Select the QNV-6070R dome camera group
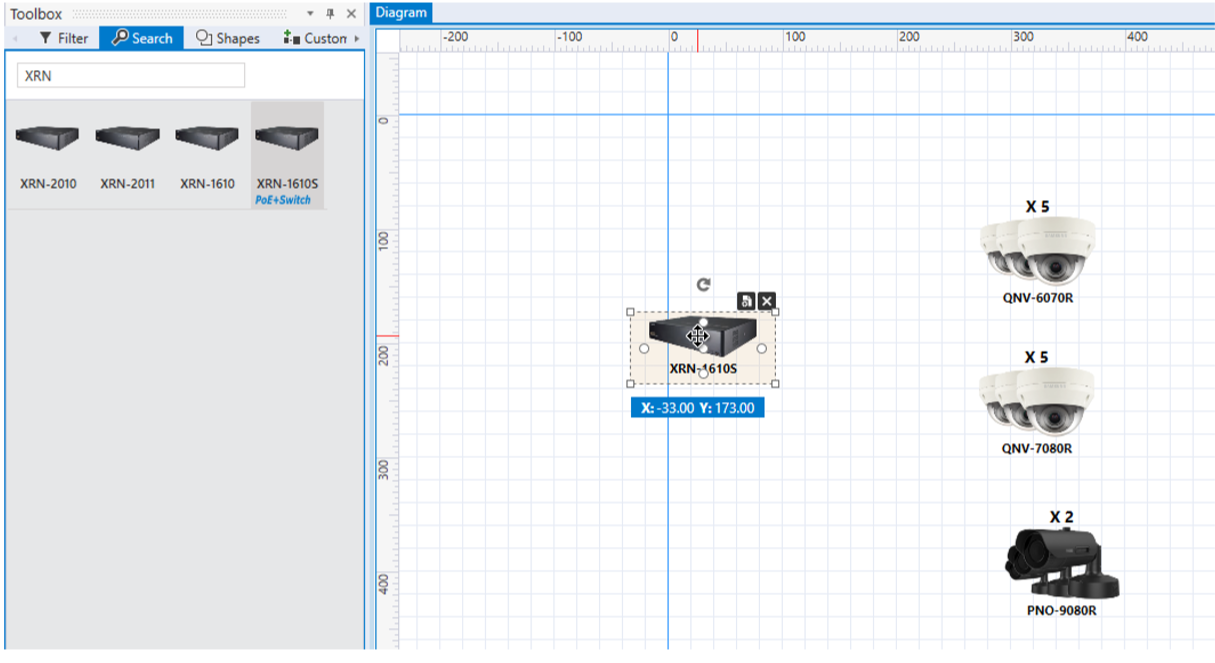Viewport: 1215px width, 663px height. pyautogui.click(x=1037, y=251)
